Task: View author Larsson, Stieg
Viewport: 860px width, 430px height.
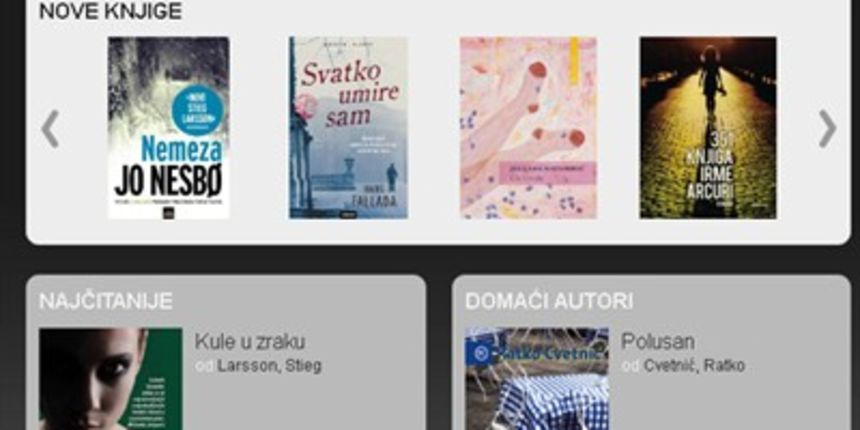Action: [x=269, y=366]
